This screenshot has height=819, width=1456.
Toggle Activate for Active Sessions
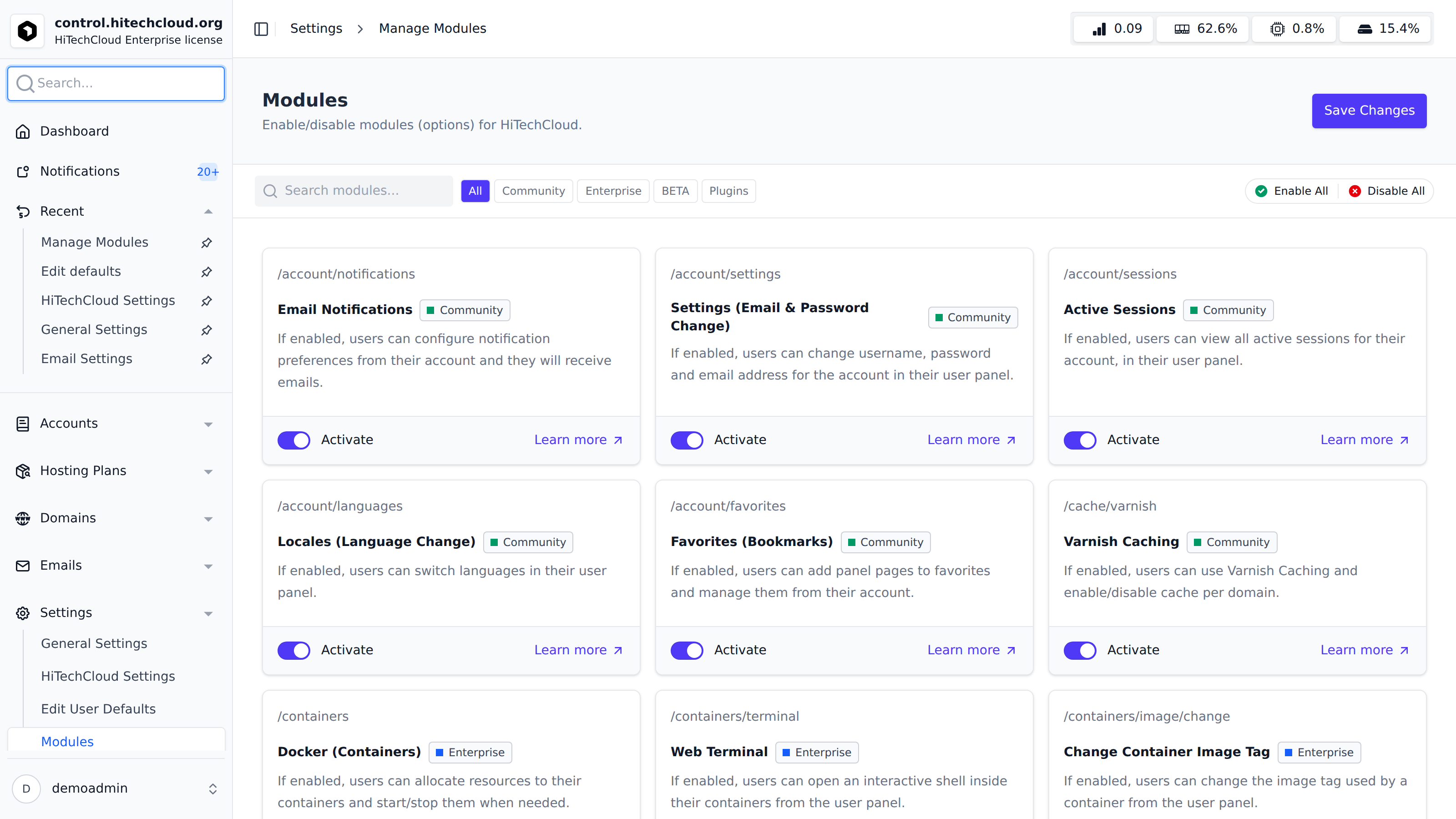pos(1080,440)
